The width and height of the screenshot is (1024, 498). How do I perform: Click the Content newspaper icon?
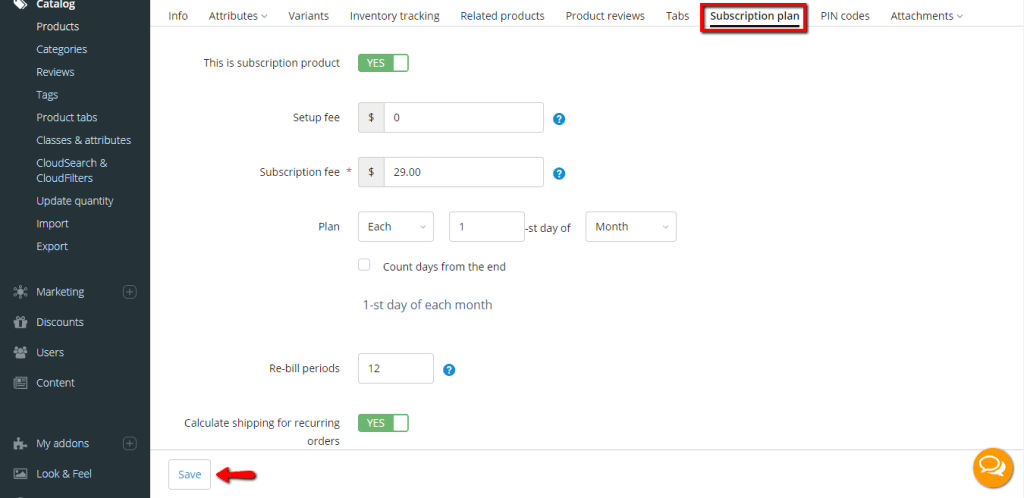(20, 382)
